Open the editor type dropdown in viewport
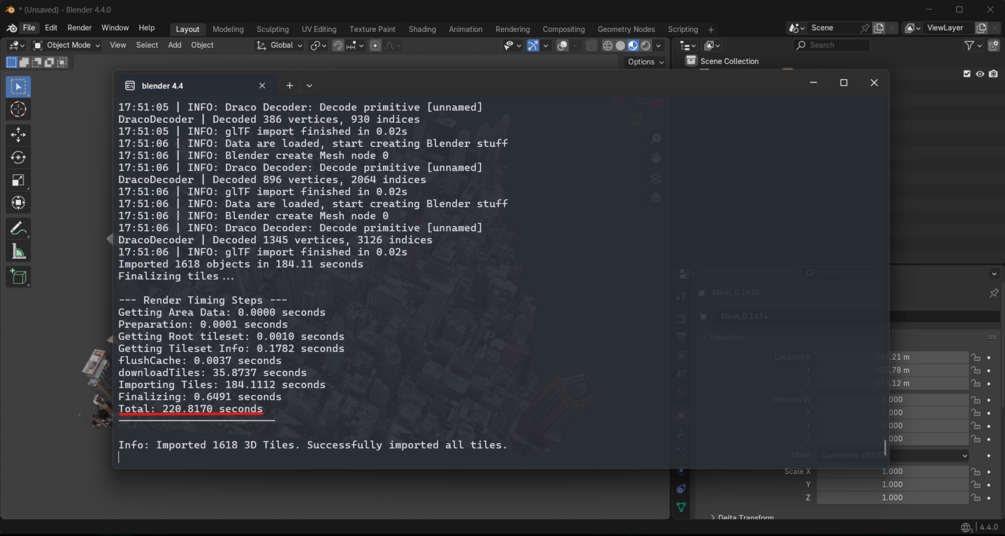 [17, 46]
